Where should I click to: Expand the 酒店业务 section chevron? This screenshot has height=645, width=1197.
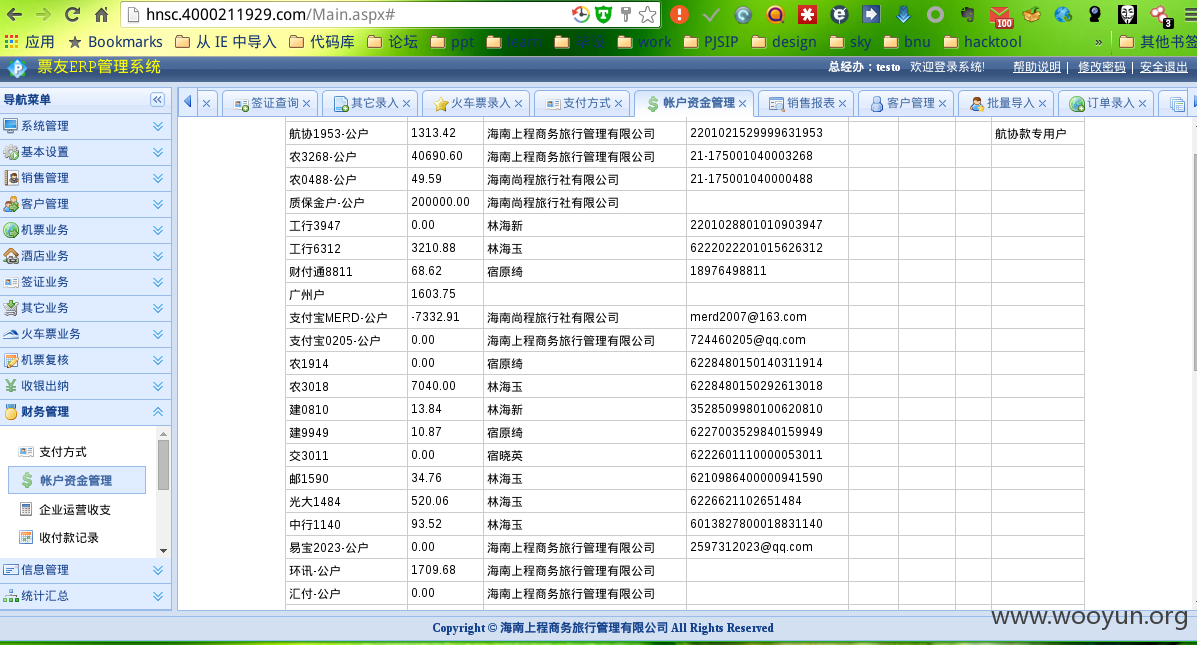coord(157,256)
